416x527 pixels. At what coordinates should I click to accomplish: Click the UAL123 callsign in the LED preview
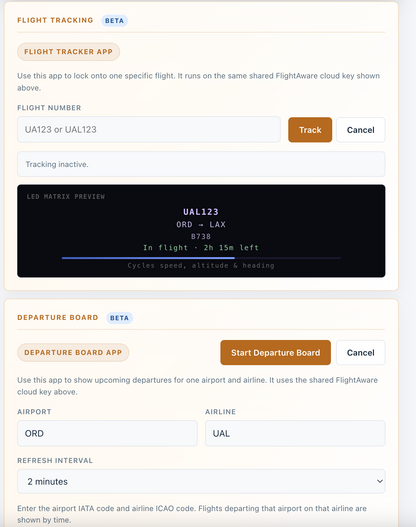point(201,212)
